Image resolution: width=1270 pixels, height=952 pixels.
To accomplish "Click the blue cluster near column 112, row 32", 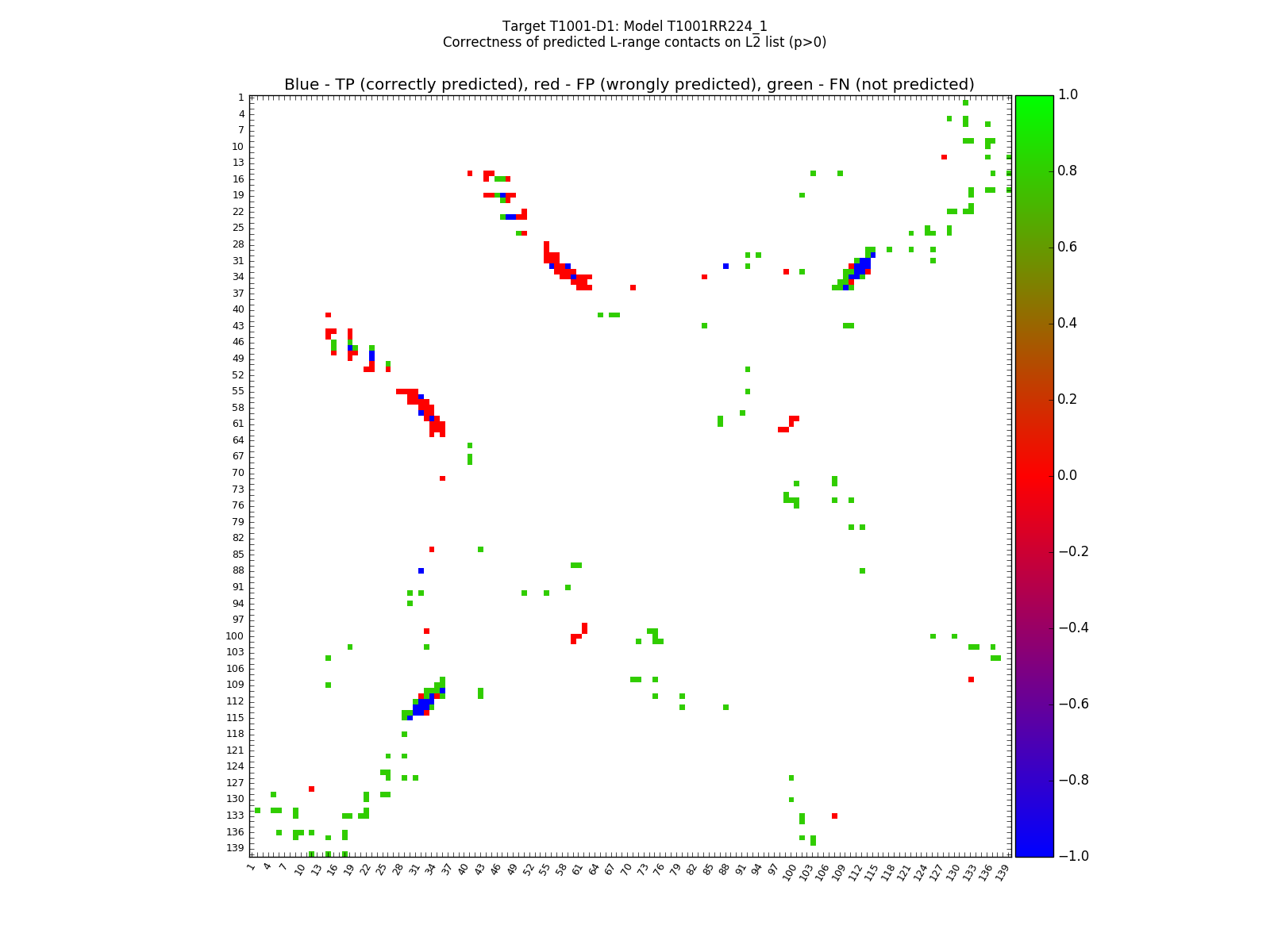I will 863,266.
